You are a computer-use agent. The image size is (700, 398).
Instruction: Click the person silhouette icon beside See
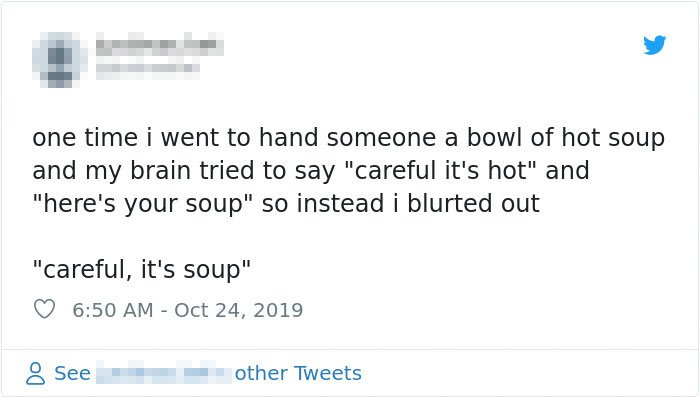tap(35, 373)
